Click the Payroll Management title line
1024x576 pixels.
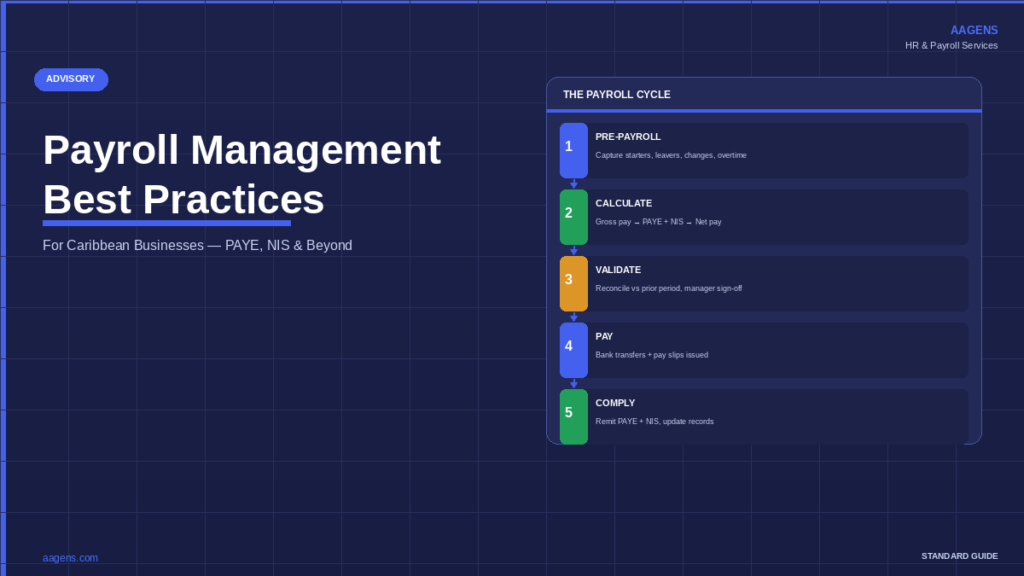click(242, 150)
